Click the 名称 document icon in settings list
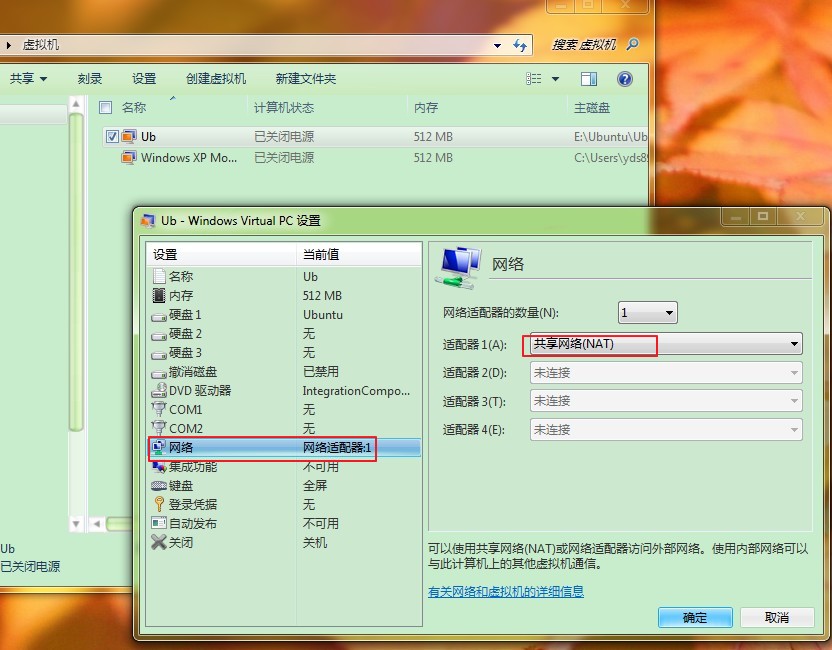This screenshot has height=650, width=832. click(x=159, y=276)
